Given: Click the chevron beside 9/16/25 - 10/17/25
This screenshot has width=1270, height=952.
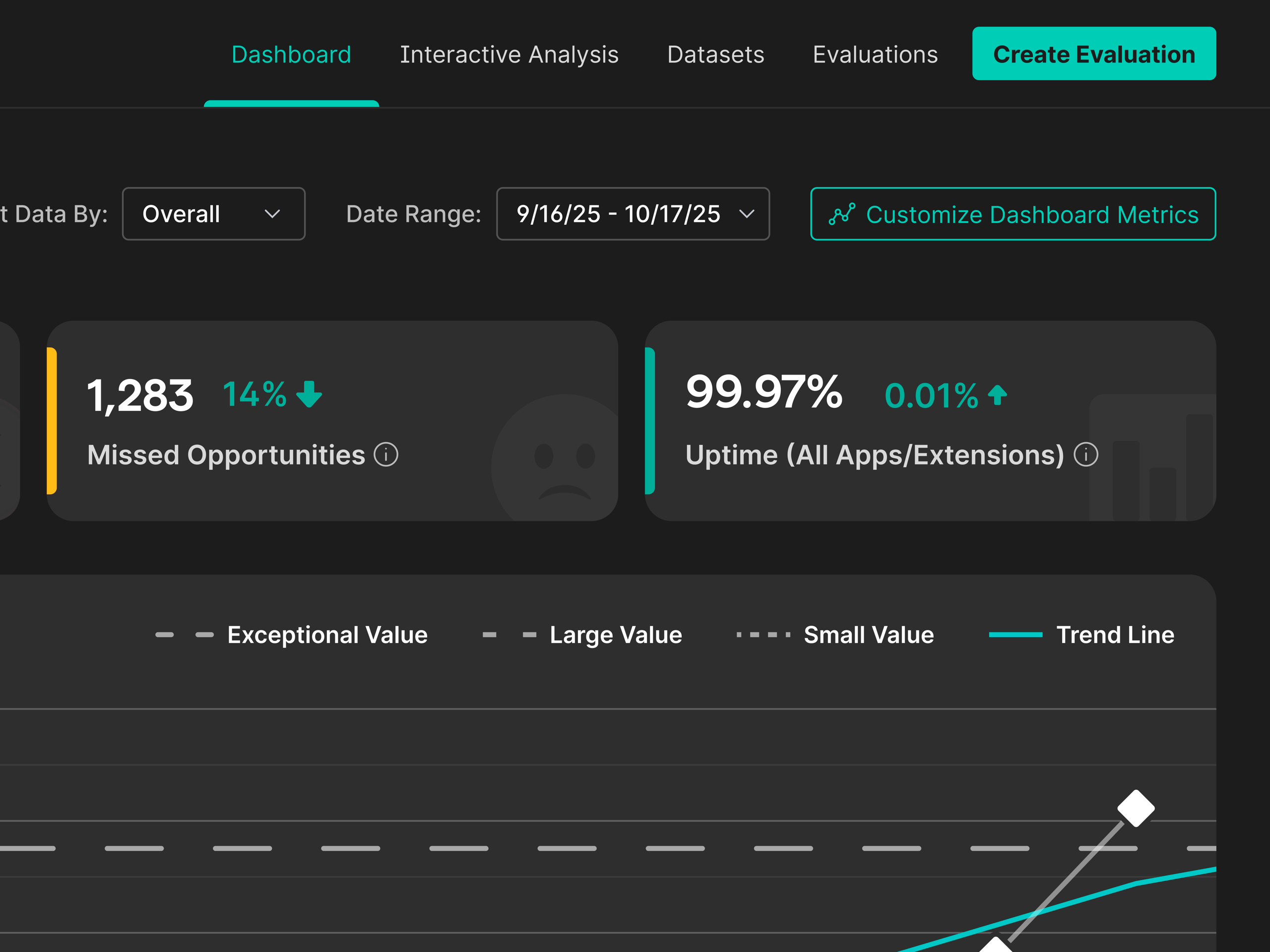Looking at the screenshot, I should tap(747, 214).
